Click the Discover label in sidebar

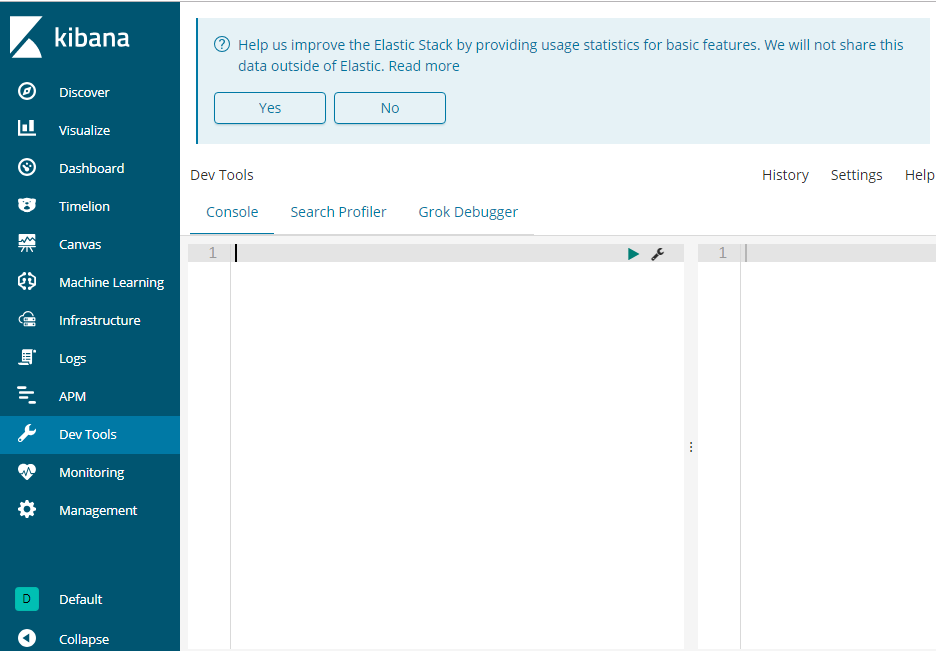pyautogui.click(x=84, y=92)
